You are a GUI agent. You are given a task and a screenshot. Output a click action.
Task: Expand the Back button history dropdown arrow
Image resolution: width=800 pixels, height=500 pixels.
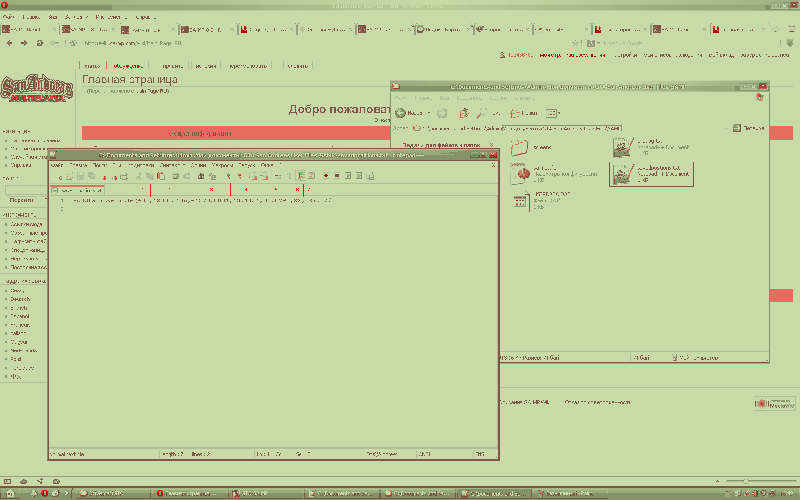(x=428, y=113)
